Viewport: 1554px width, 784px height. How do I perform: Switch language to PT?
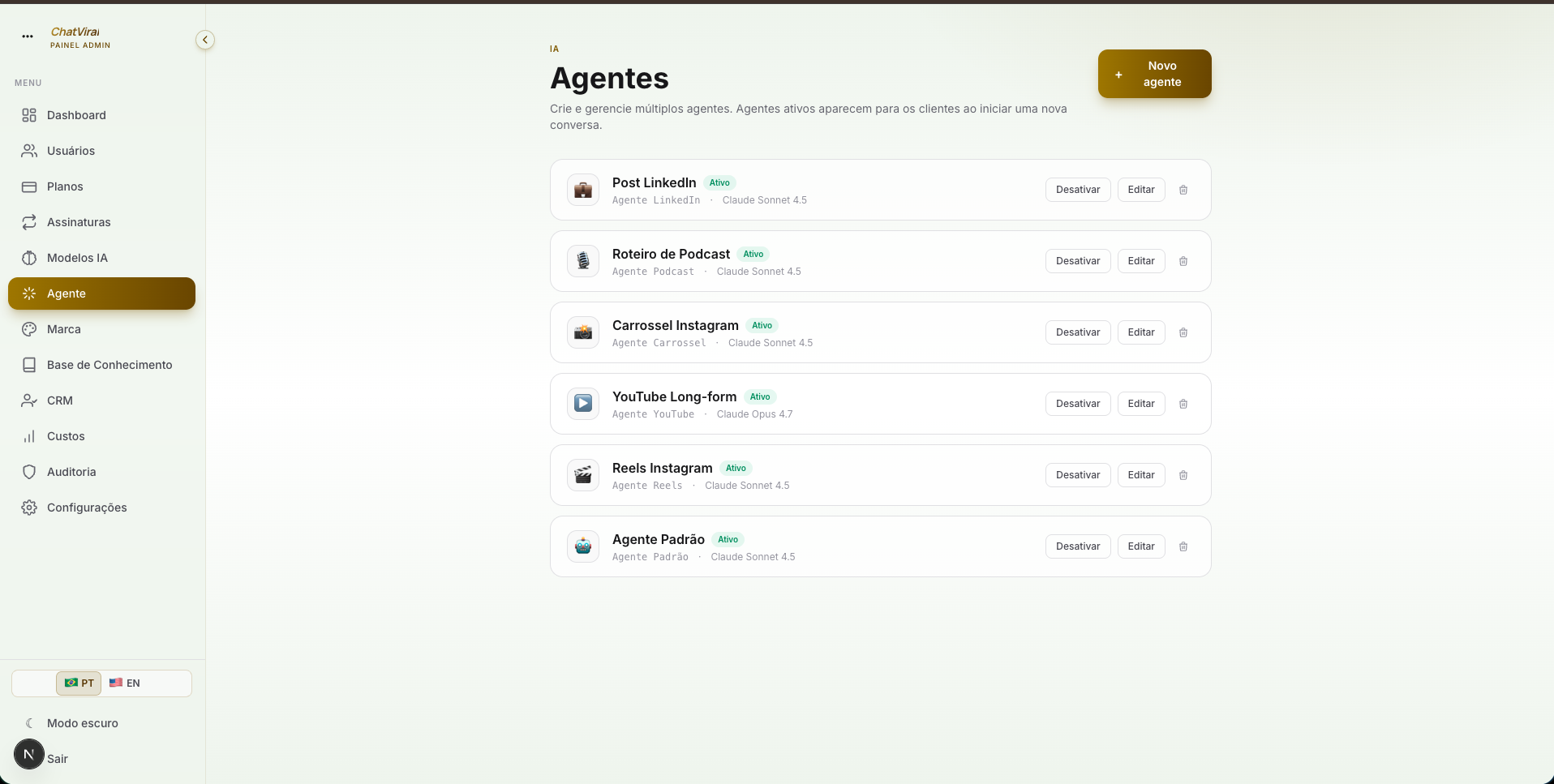coord(79,683)
